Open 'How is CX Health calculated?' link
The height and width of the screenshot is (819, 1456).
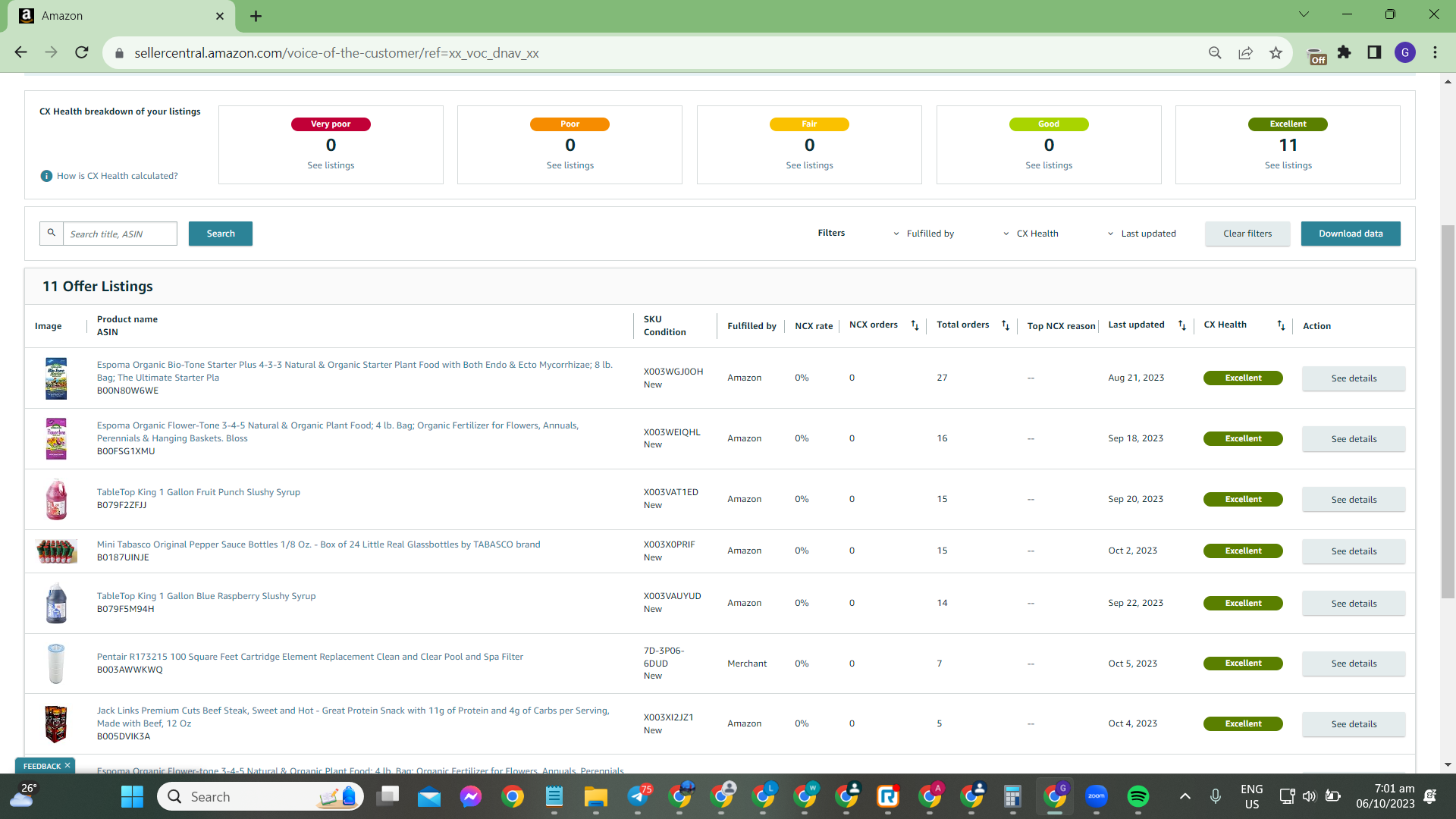click(x=118, y=176)
